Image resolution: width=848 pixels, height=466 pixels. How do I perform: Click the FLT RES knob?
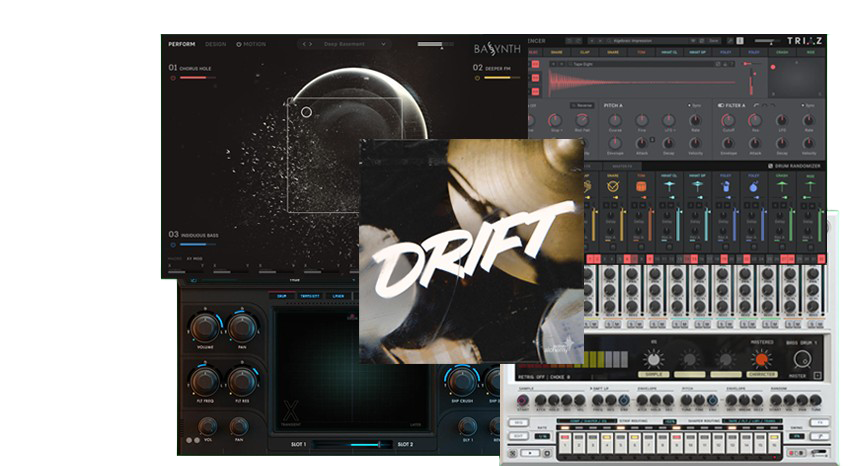pyautogui.click(x=242, y=381)
